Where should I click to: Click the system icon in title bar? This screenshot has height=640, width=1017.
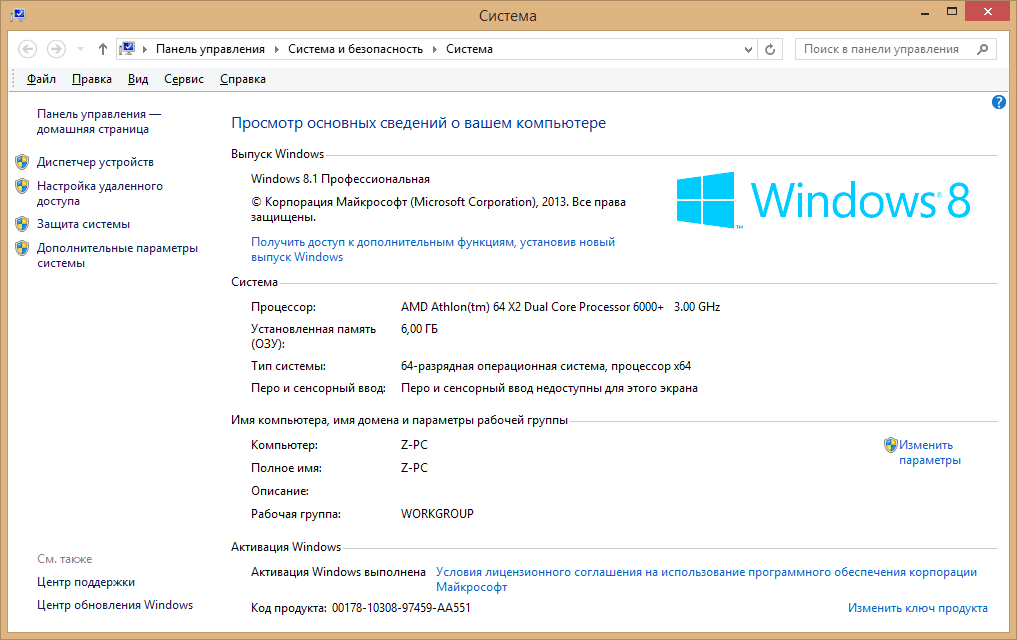(18, 14)
